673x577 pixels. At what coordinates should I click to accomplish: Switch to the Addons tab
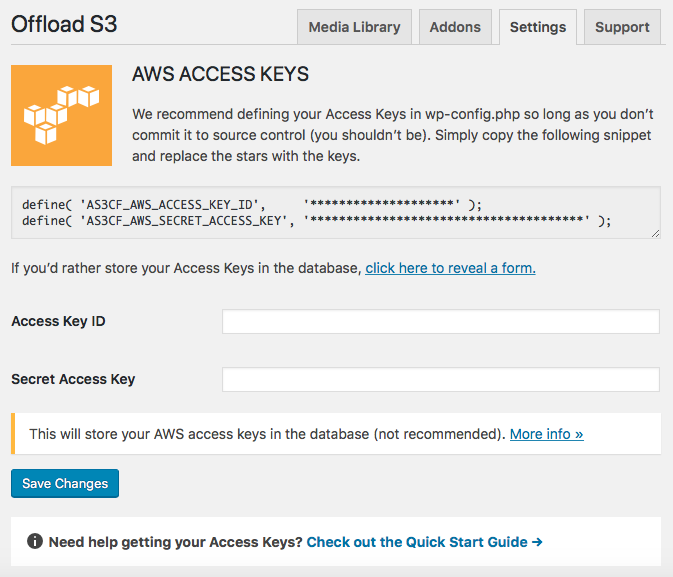click(455, 27)
